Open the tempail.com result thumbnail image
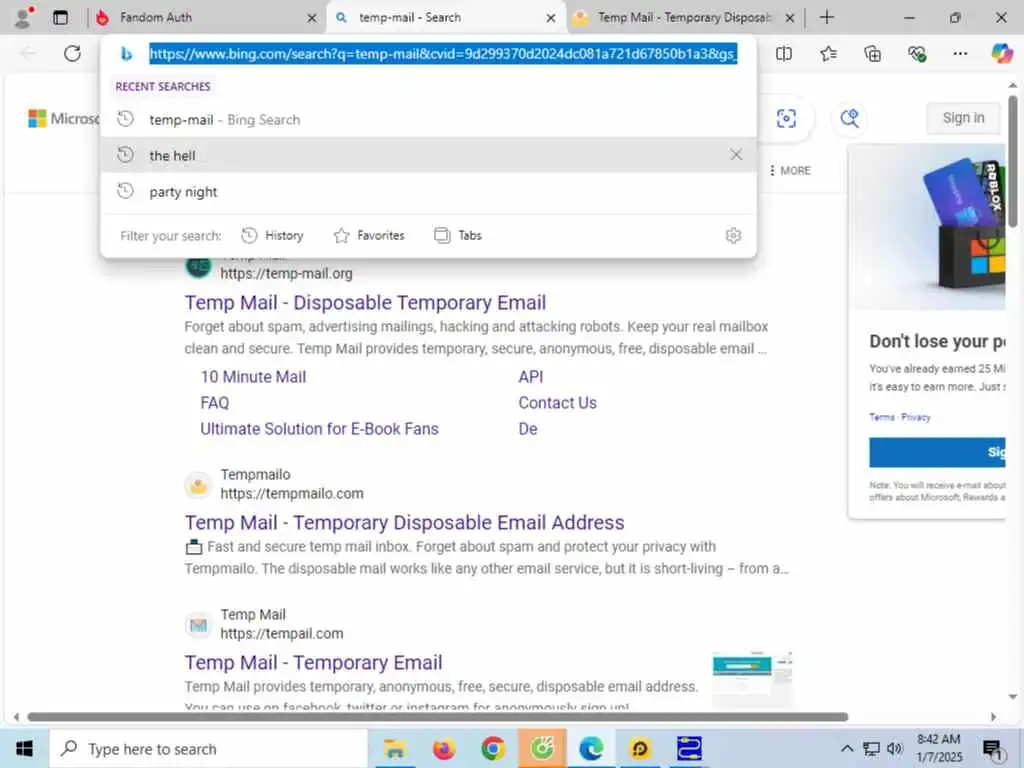Image resolution: width=1024 pixels, height=768 pixels. [x=752, y=679]
